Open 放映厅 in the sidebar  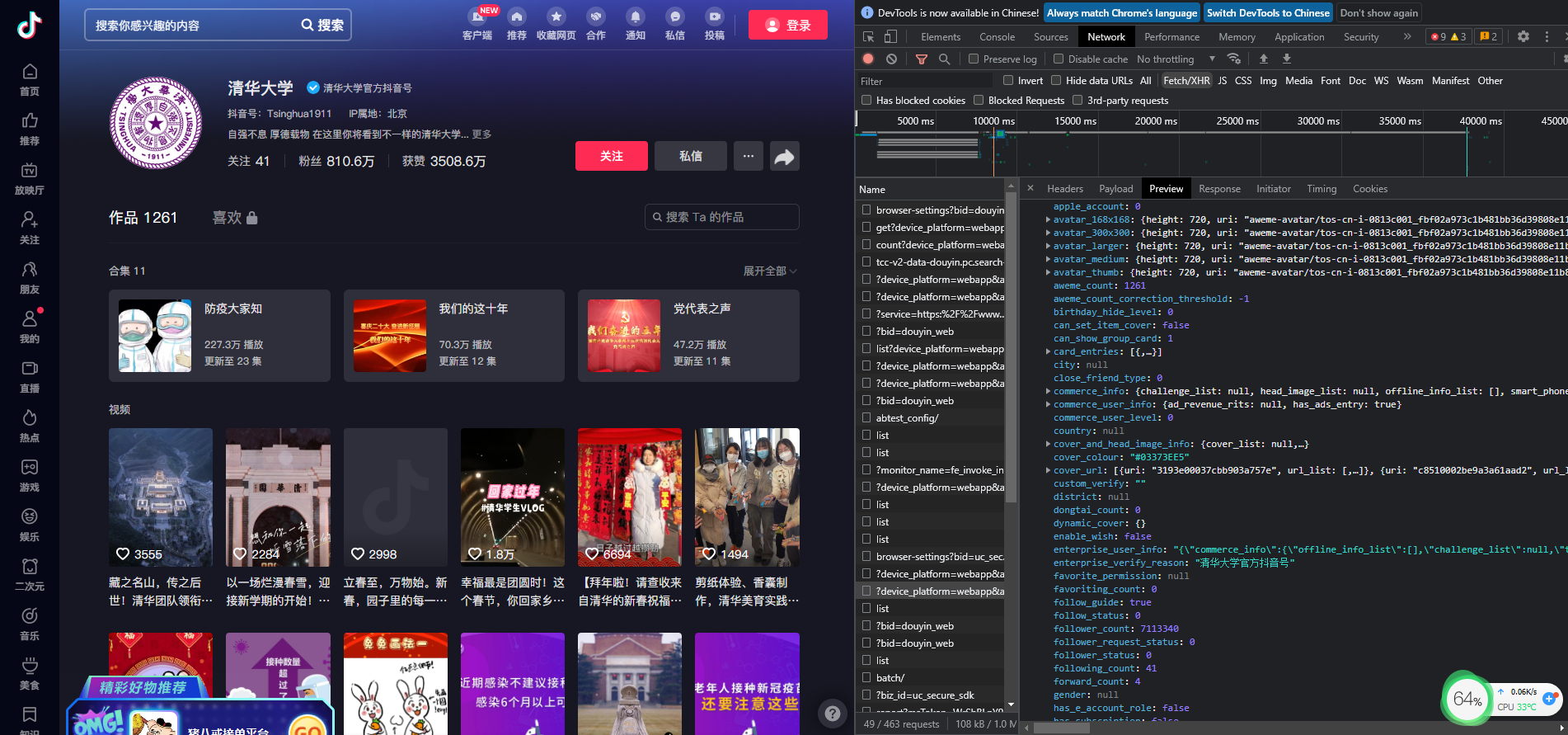(30, 179)
